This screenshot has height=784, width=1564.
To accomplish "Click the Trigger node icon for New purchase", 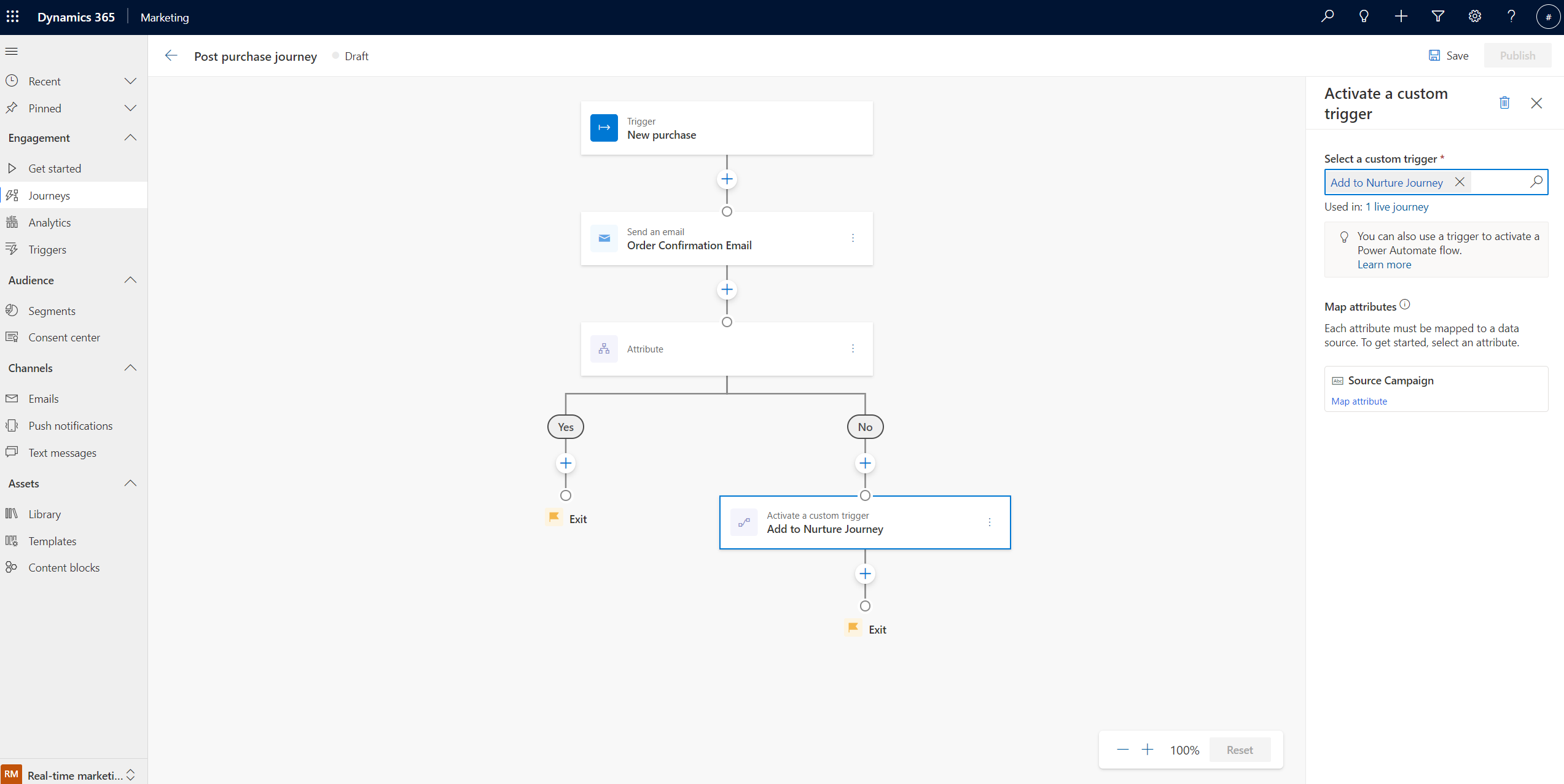I will tap(604, 128).
